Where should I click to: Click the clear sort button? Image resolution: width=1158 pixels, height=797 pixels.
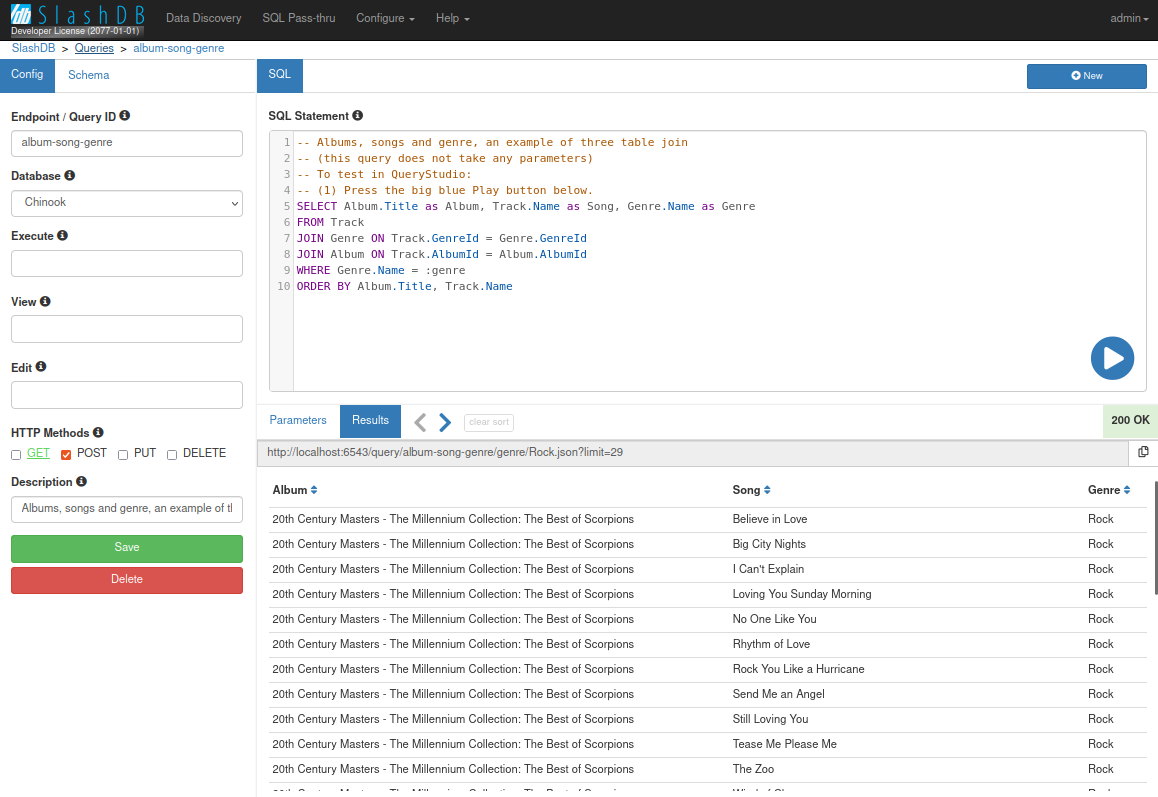click(489, 422)
